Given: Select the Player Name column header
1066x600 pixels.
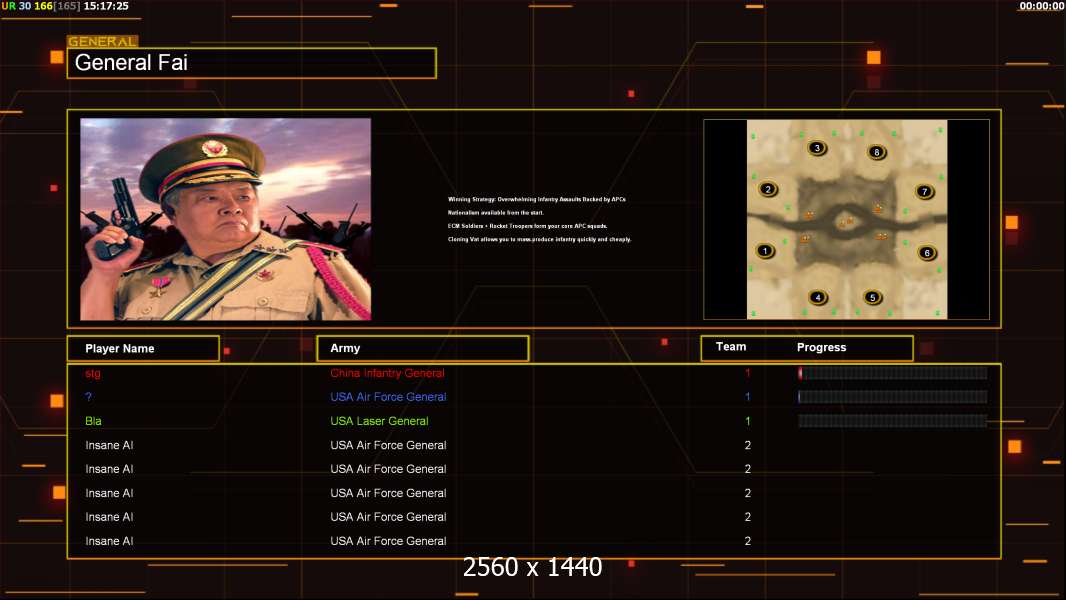Looking at the screenshot, I should pos(143,349).
